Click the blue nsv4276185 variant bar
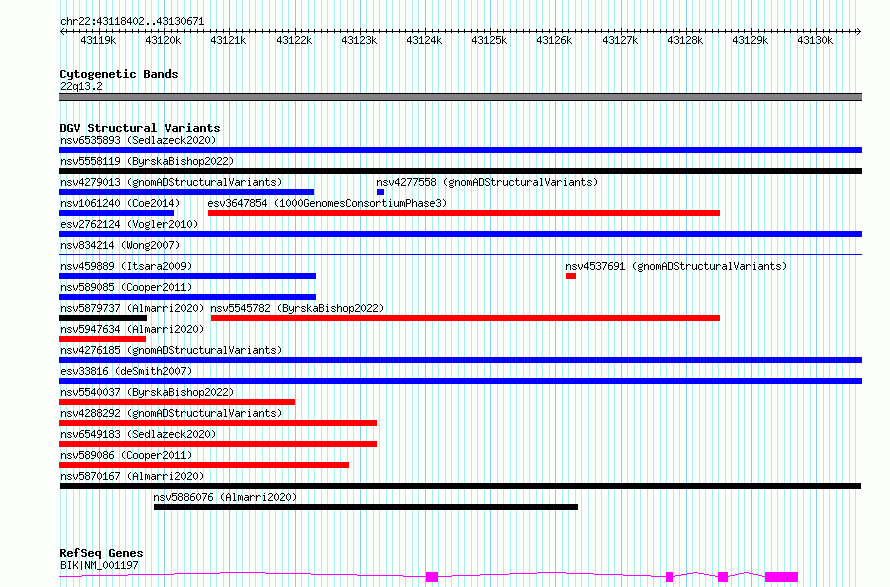 [x=460, y=360]
